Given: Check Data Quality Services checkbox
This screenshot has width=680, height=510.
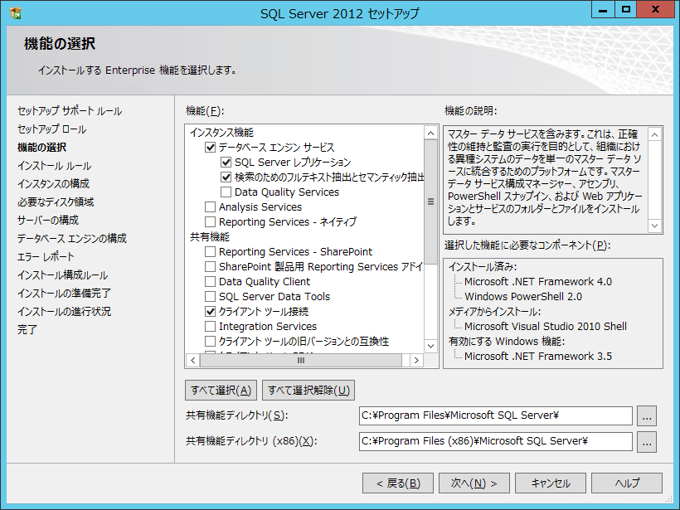Looking at the screenshot, I should pos(226,192).
